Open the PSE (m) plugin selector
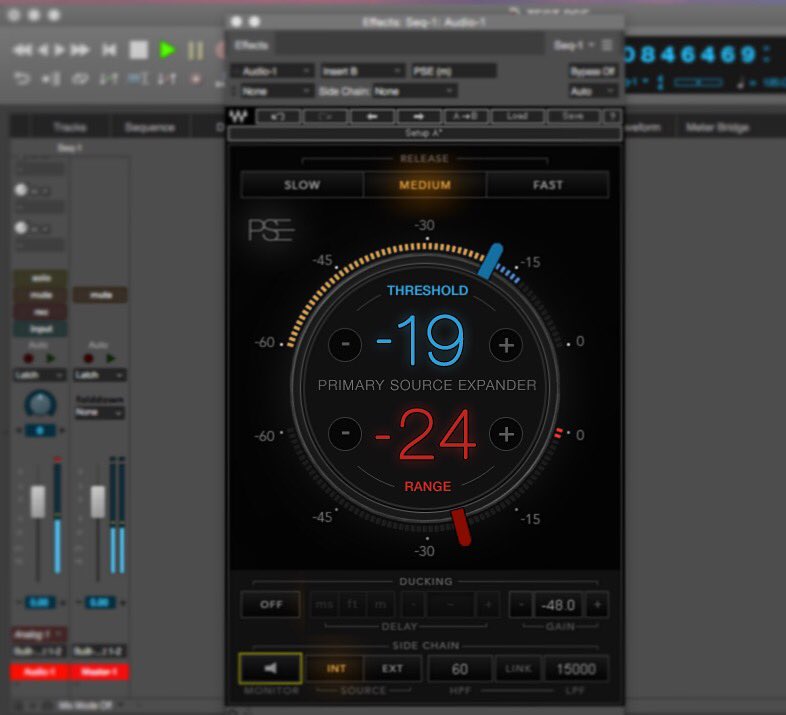The image size is (786, 715). 454,71
